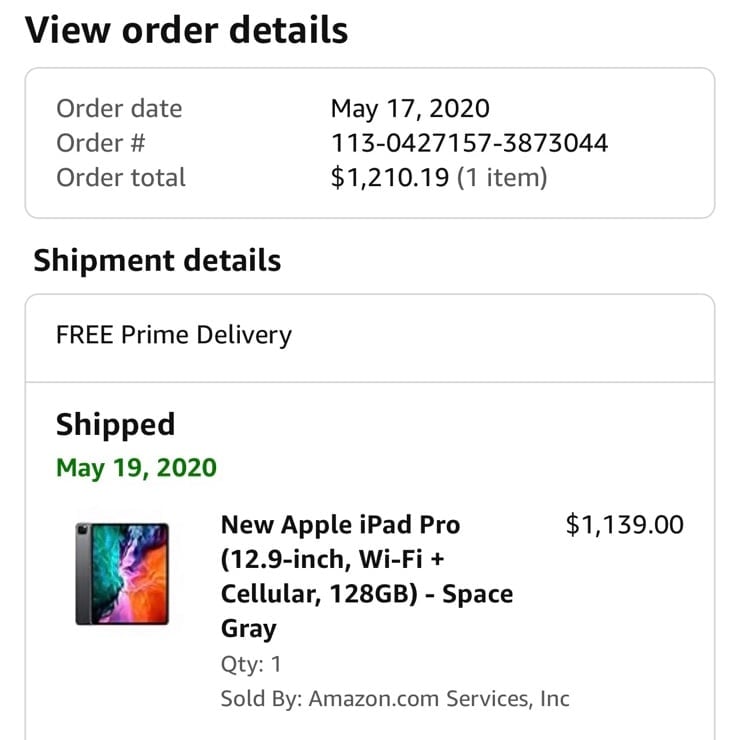Open the New Apple iPad Pro title link

[340, 525]
